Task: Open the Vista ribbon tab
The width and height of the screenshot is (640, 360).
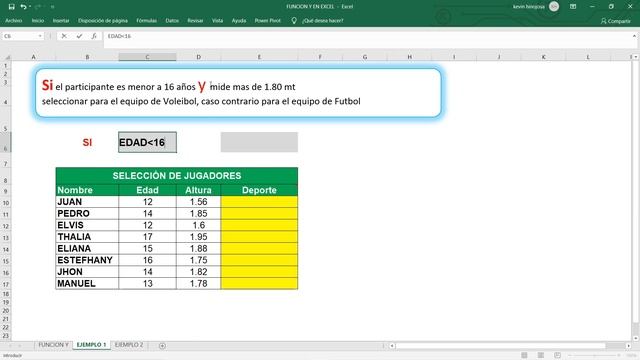Action: [217, 20]
